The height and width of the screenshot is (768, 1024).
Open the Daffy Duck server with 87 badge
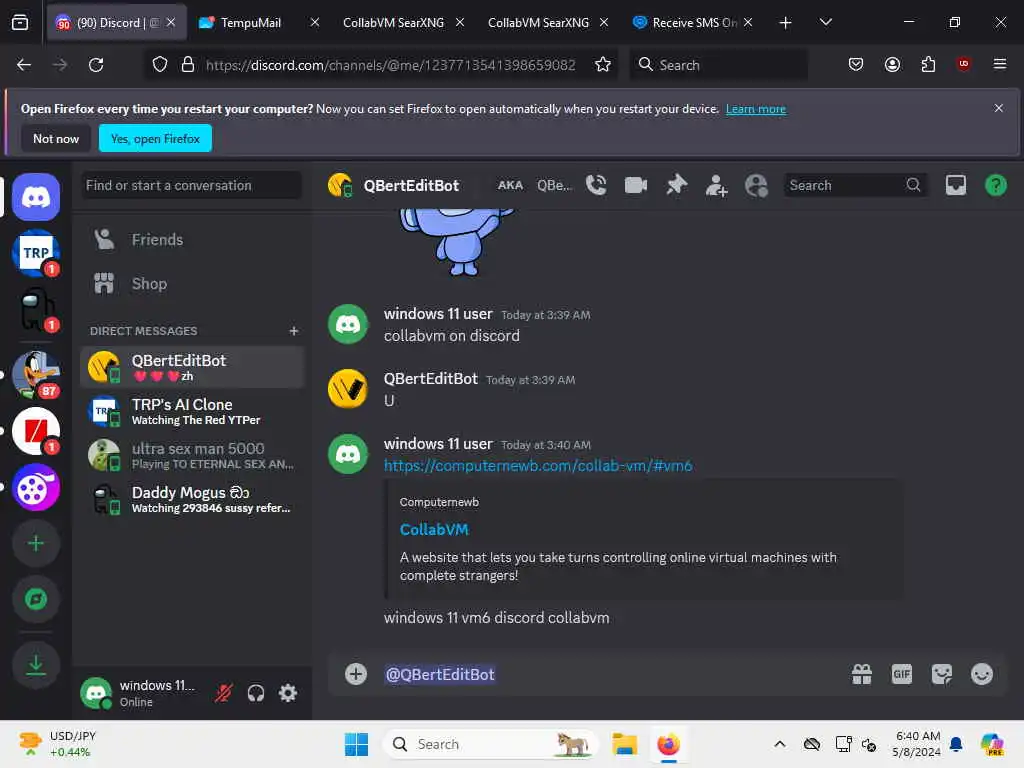pos(36,375)
